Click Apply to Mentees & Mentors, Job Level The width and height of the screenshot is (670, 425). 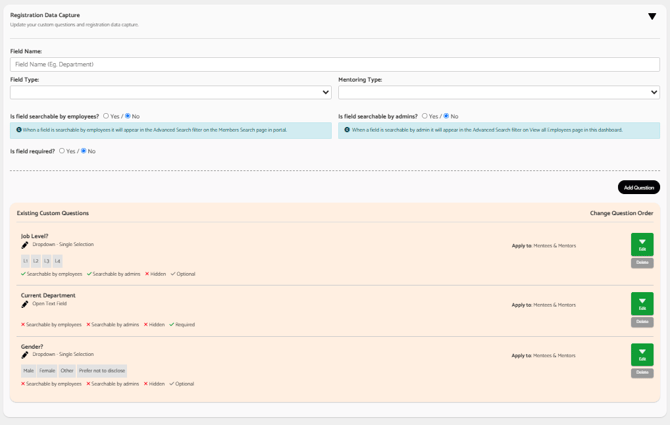544,246
